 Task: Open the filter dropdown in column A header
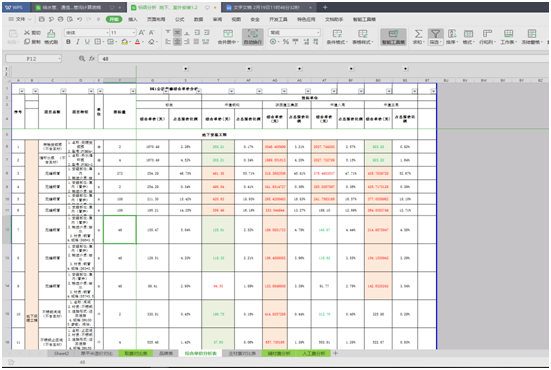click(22, 91)
